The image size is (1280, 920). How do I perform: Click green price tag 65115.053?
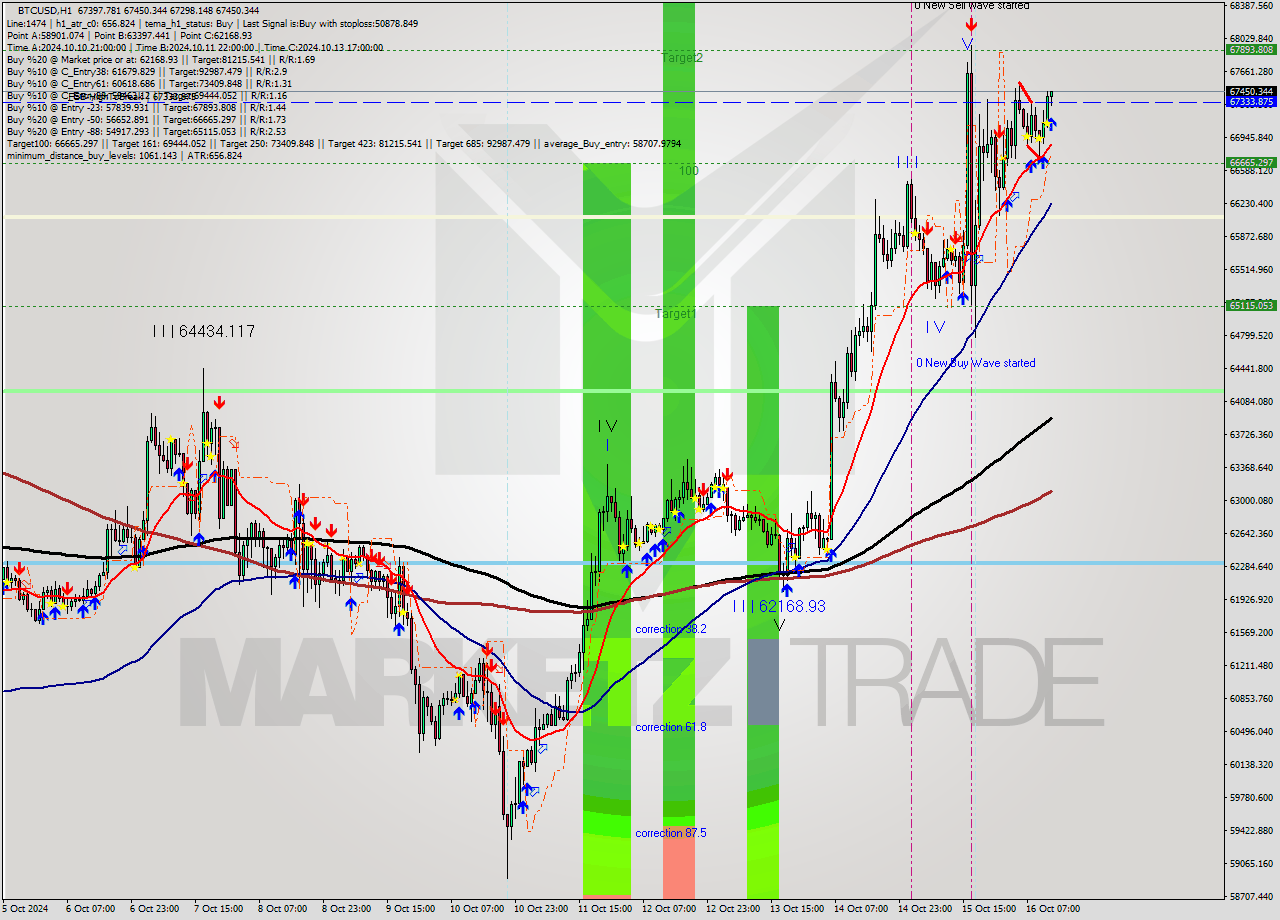click(x=1250, y=305)
